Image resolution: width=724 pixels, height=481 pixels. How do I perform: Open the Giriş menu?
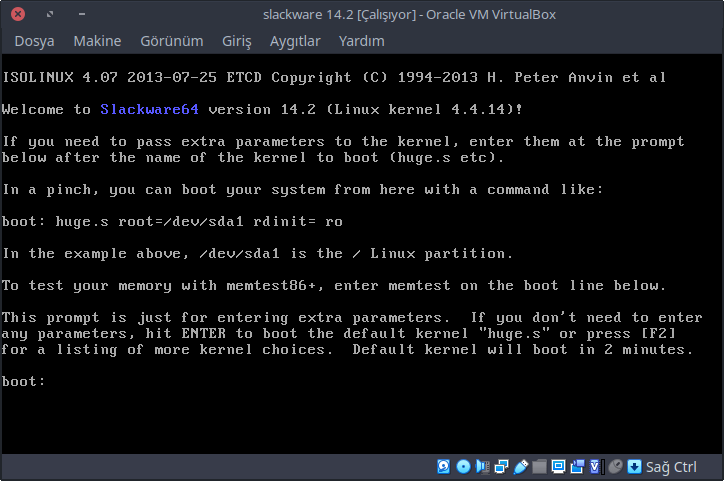[237, 41]
